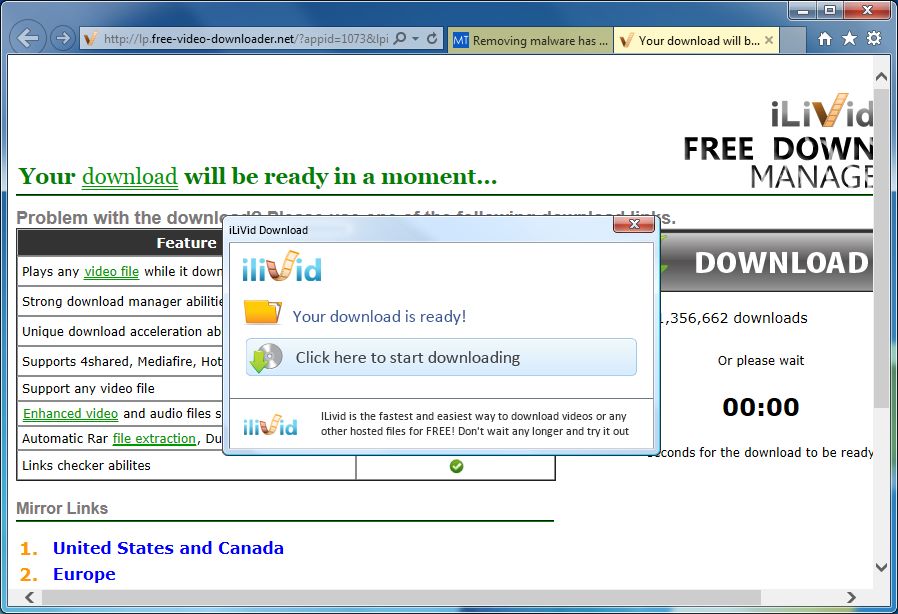Click the big DOWNLOAD button
Viewport: 898px width, 614px height.
click(x=767, y=262)
